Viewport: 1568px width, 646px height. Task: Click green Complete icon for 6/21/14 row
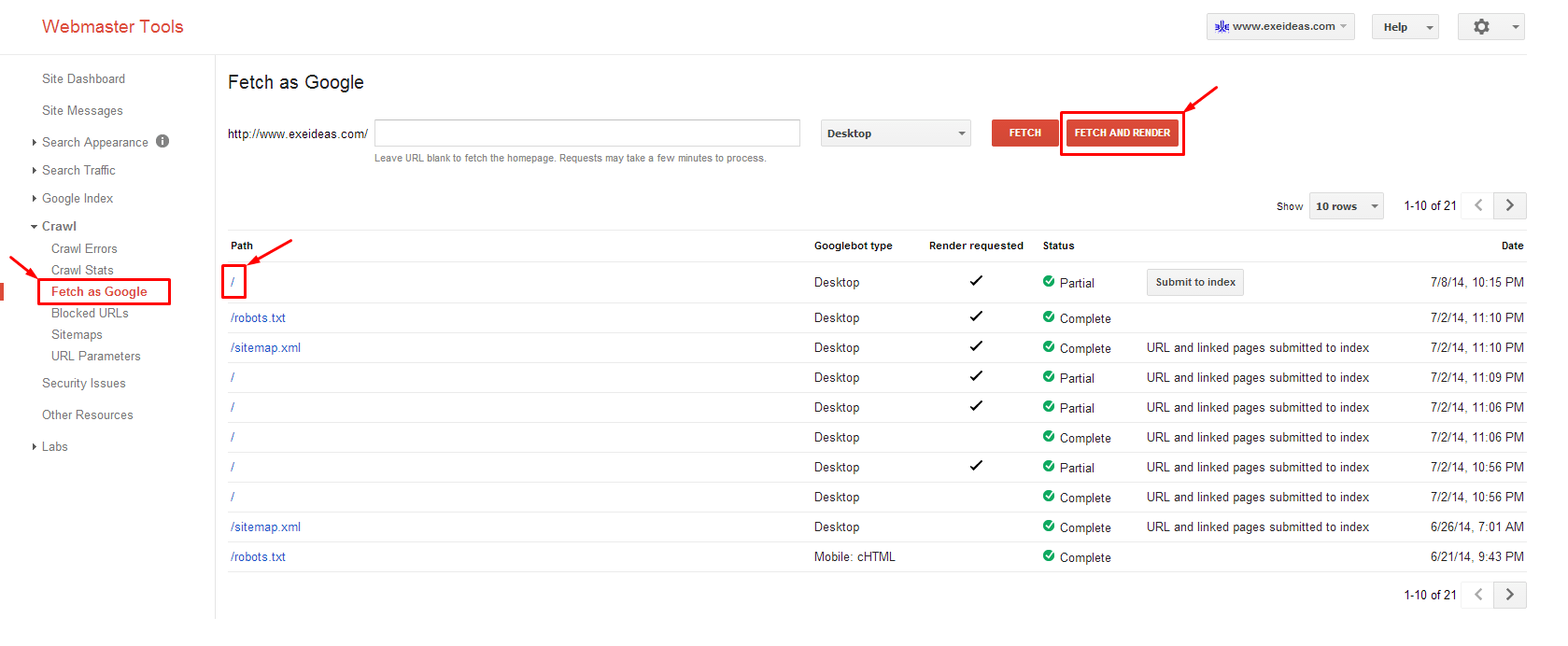click(1049, 555)
